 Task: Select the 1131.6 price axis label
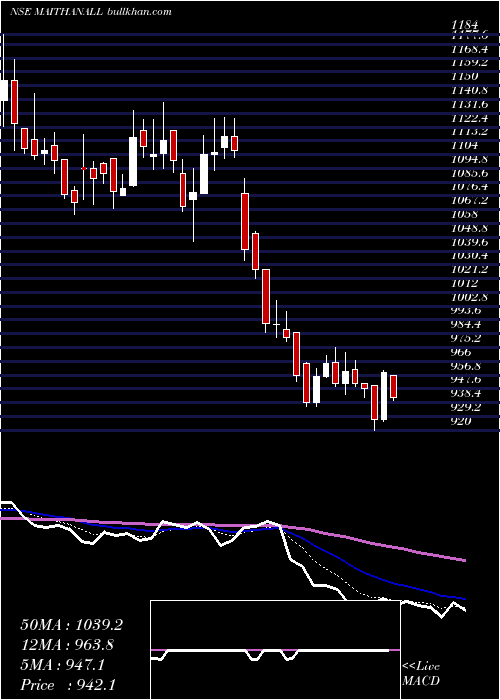coord(469,104)
